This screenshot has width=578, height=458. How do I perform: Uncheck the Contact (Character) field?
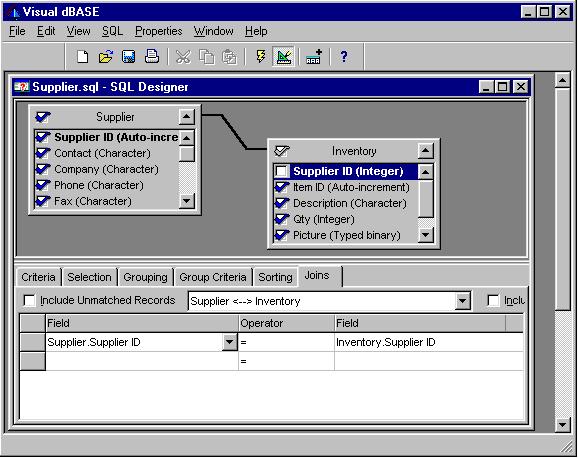(x=43, y=153)
